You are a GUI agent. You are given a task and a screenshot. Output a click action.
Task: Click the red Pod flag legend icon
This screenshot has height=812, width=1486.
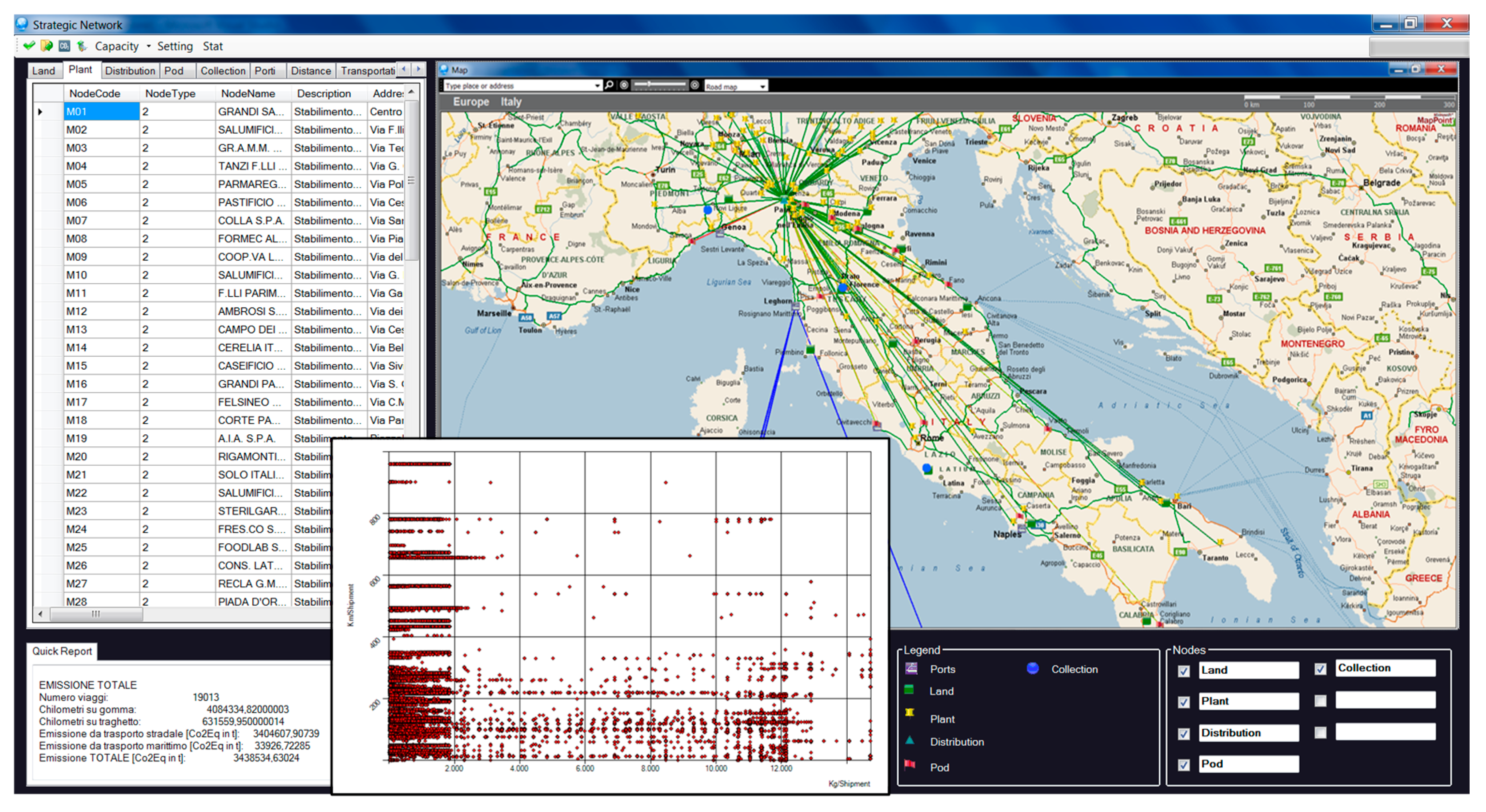(x=910, y=765)
